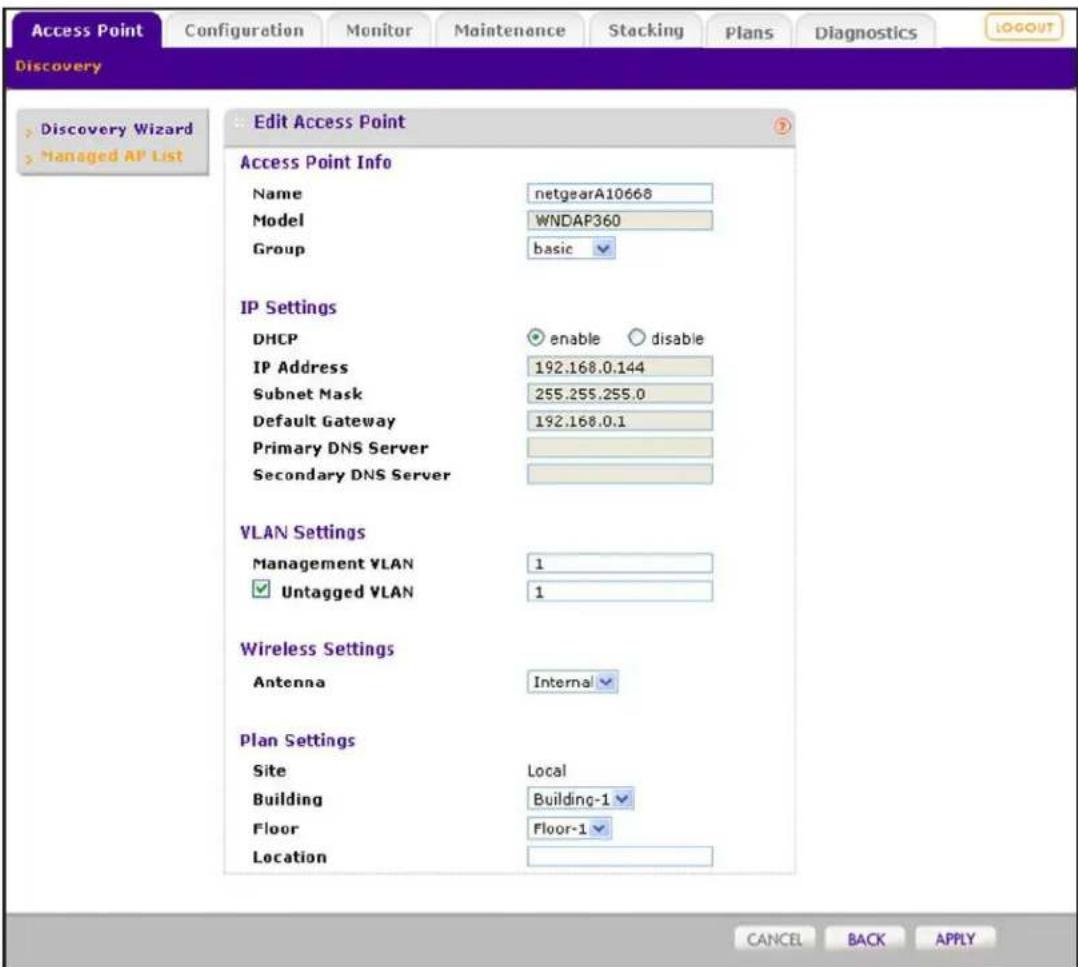Screen dimensions: 1078x967
Task: Switch to the Configuration tab
Action: point(244,31)
